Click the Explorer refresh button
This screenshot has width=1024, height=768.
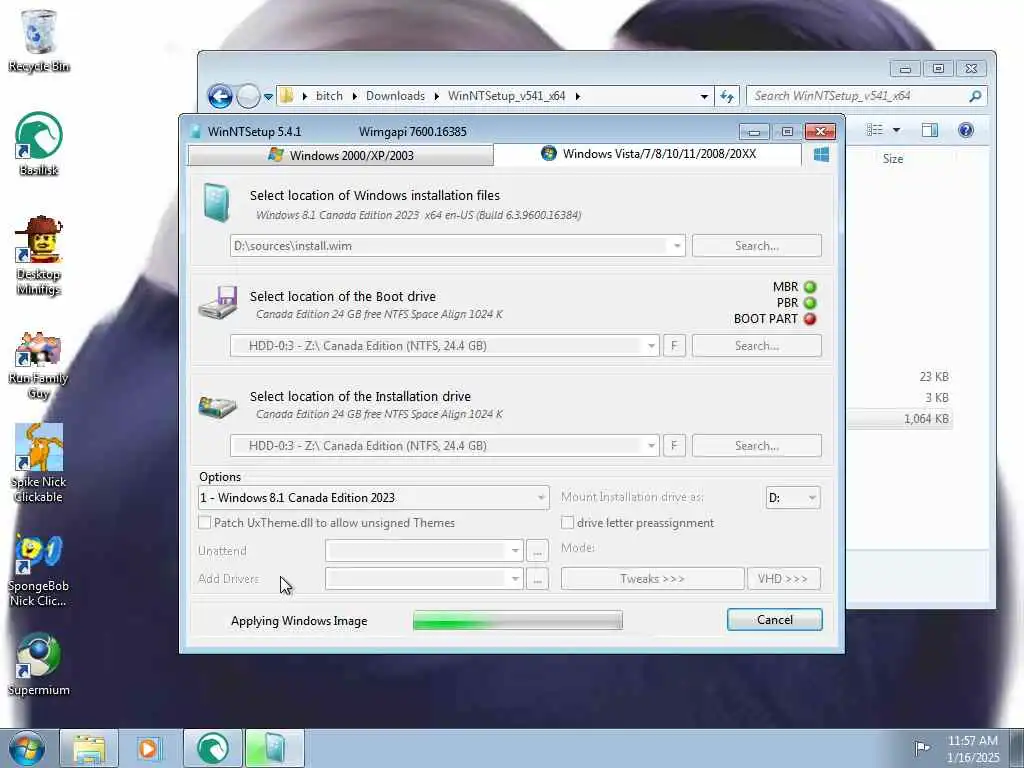pyautogui.click(x=727, y=96)
